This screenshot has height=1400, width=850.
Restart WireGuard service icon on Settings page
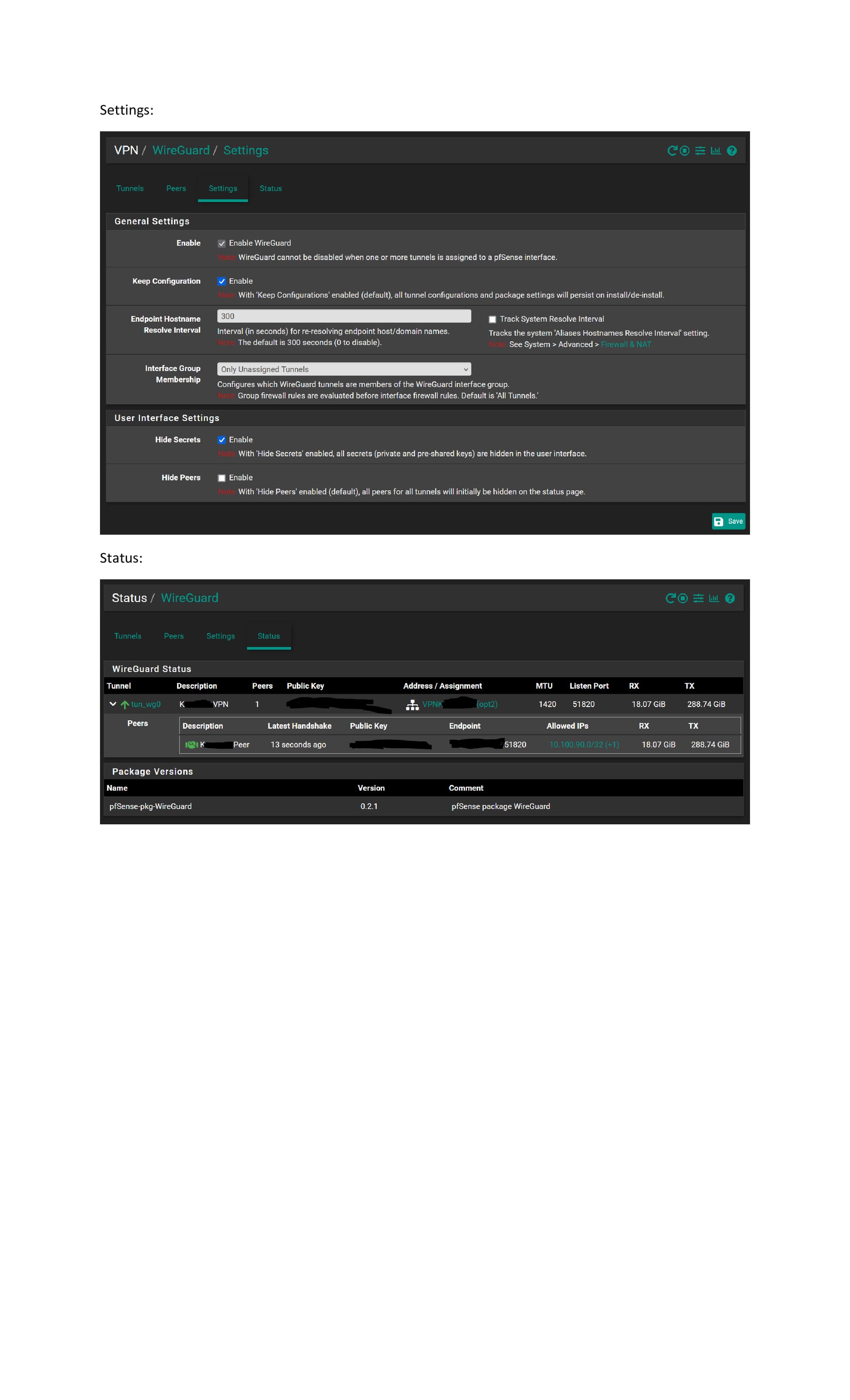pos(672,151)
